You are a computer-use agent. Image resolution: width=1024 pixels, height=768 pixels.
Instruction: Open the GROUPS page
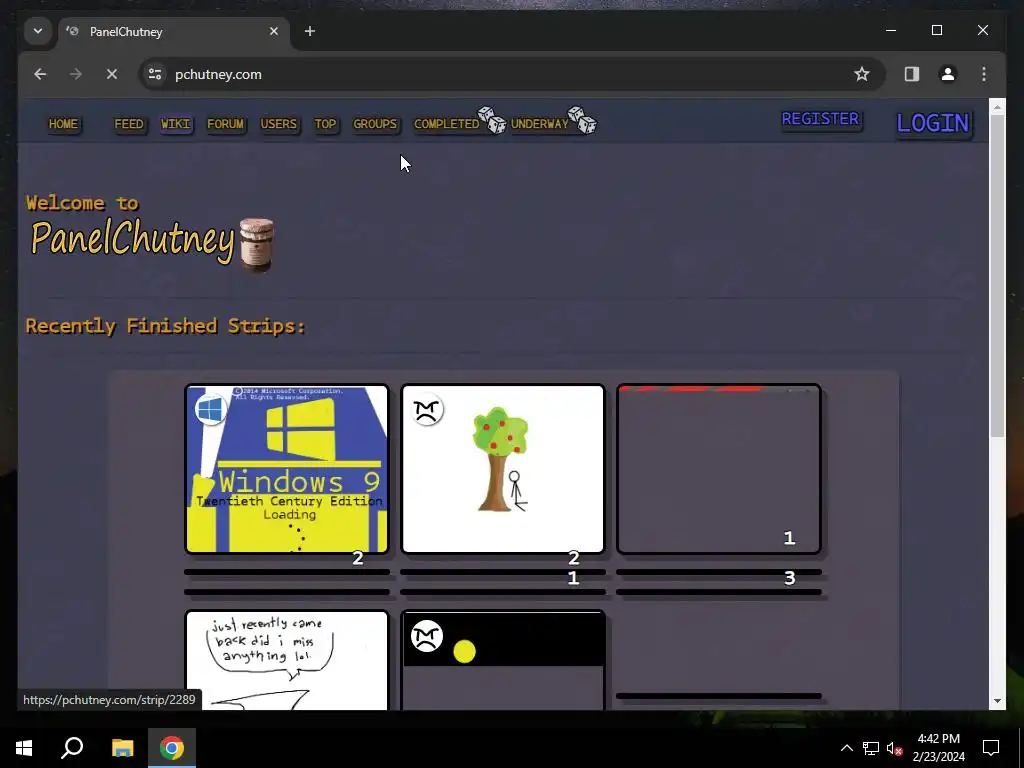[375, 124]
